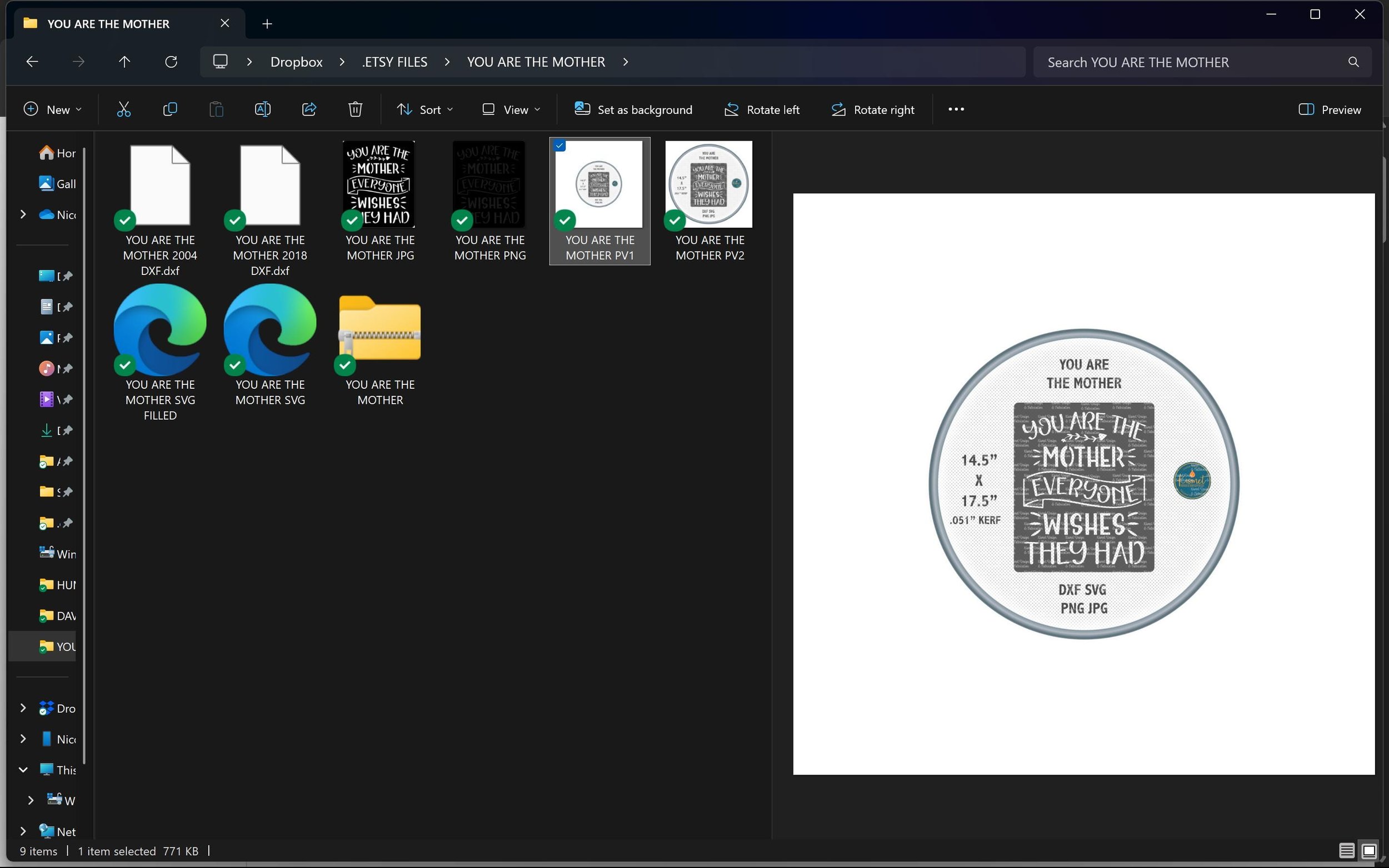Image resolution: width=1389 pixels, height=868 pixels.
Task: Click the Rename icon in toolbar
Action: [262, 109]
